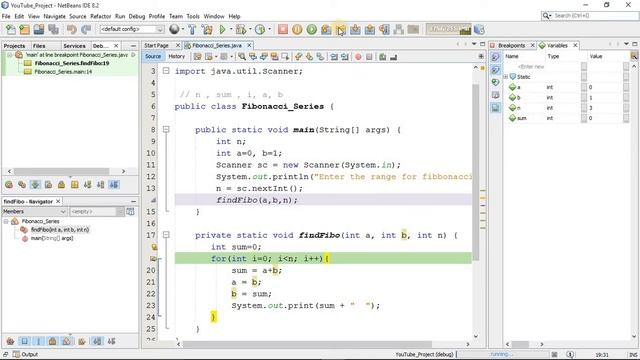Click the History button in editor toolbar
640x360 pixels.
tap(177, 56)
